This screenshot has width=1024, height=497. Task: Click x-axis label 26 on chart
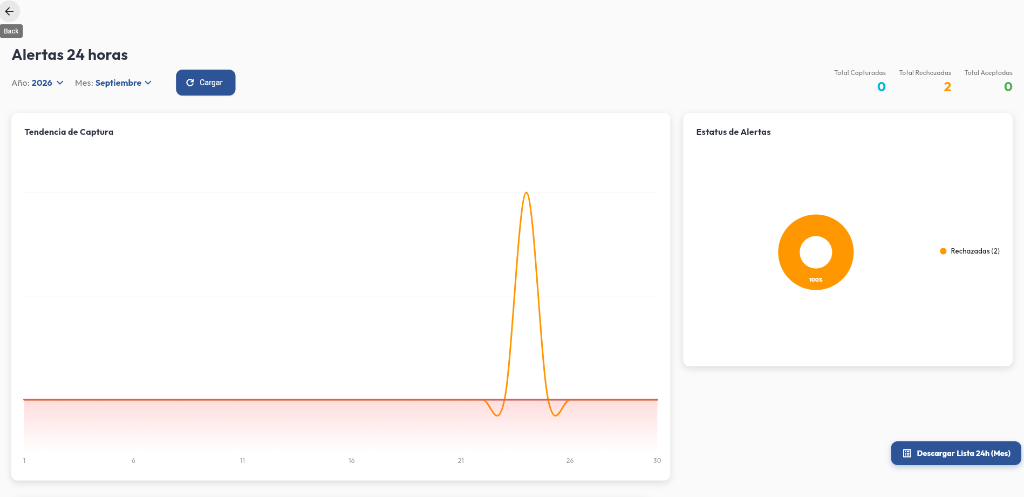(569, 461)
